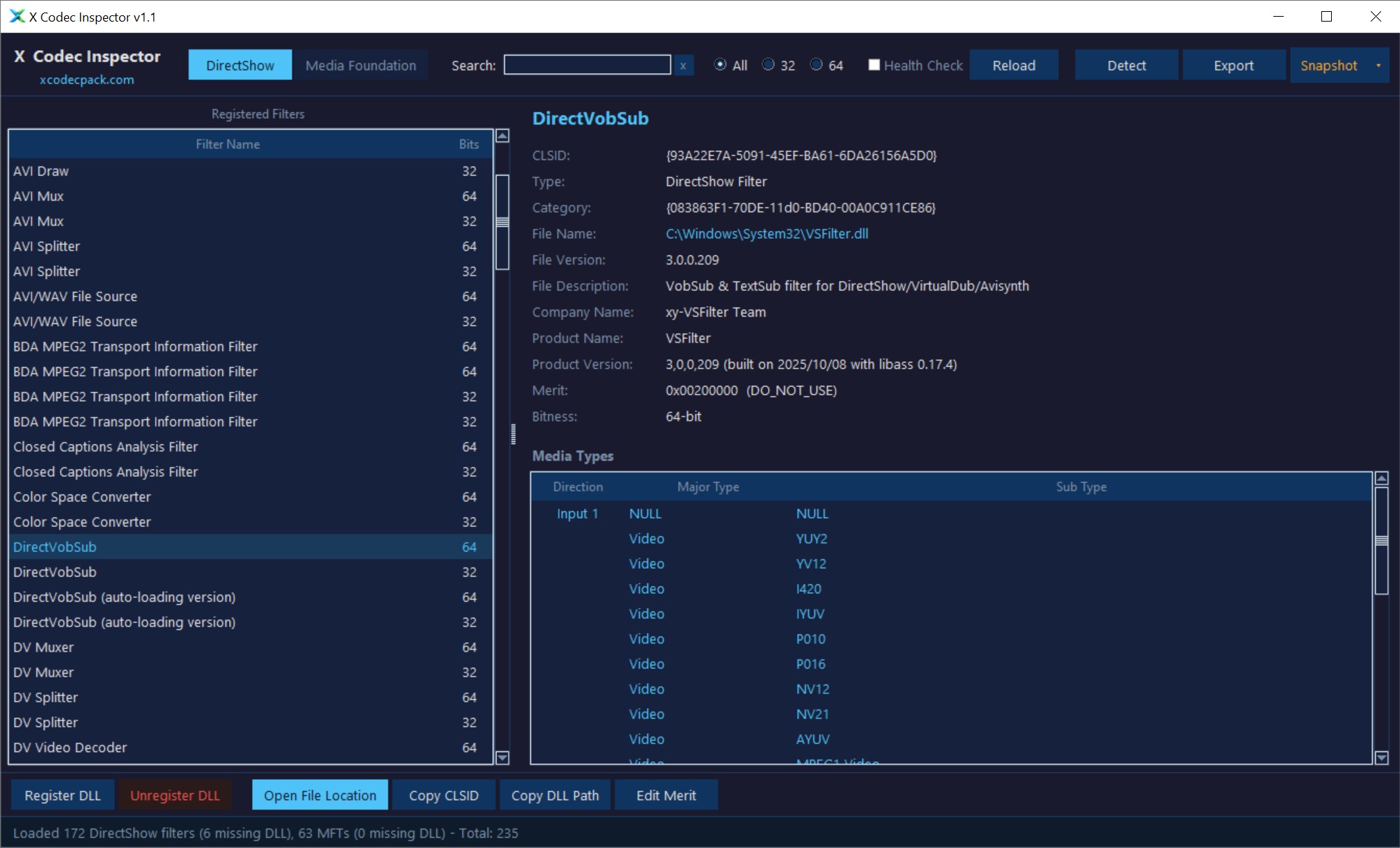Select the 64 bitness radio button
Image resolution: width=1400 pixels, height=848 pixels.
coord(815,65)
